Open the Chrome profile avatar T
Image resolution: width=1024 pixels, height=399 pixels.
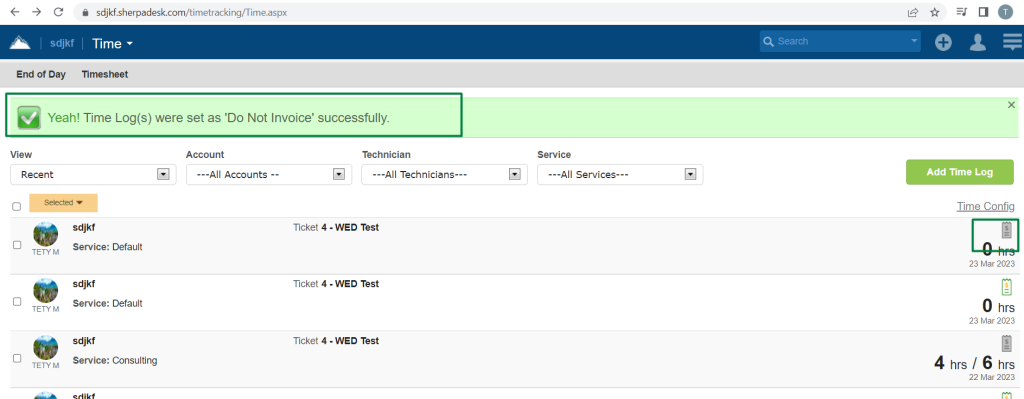point(1006,12)
